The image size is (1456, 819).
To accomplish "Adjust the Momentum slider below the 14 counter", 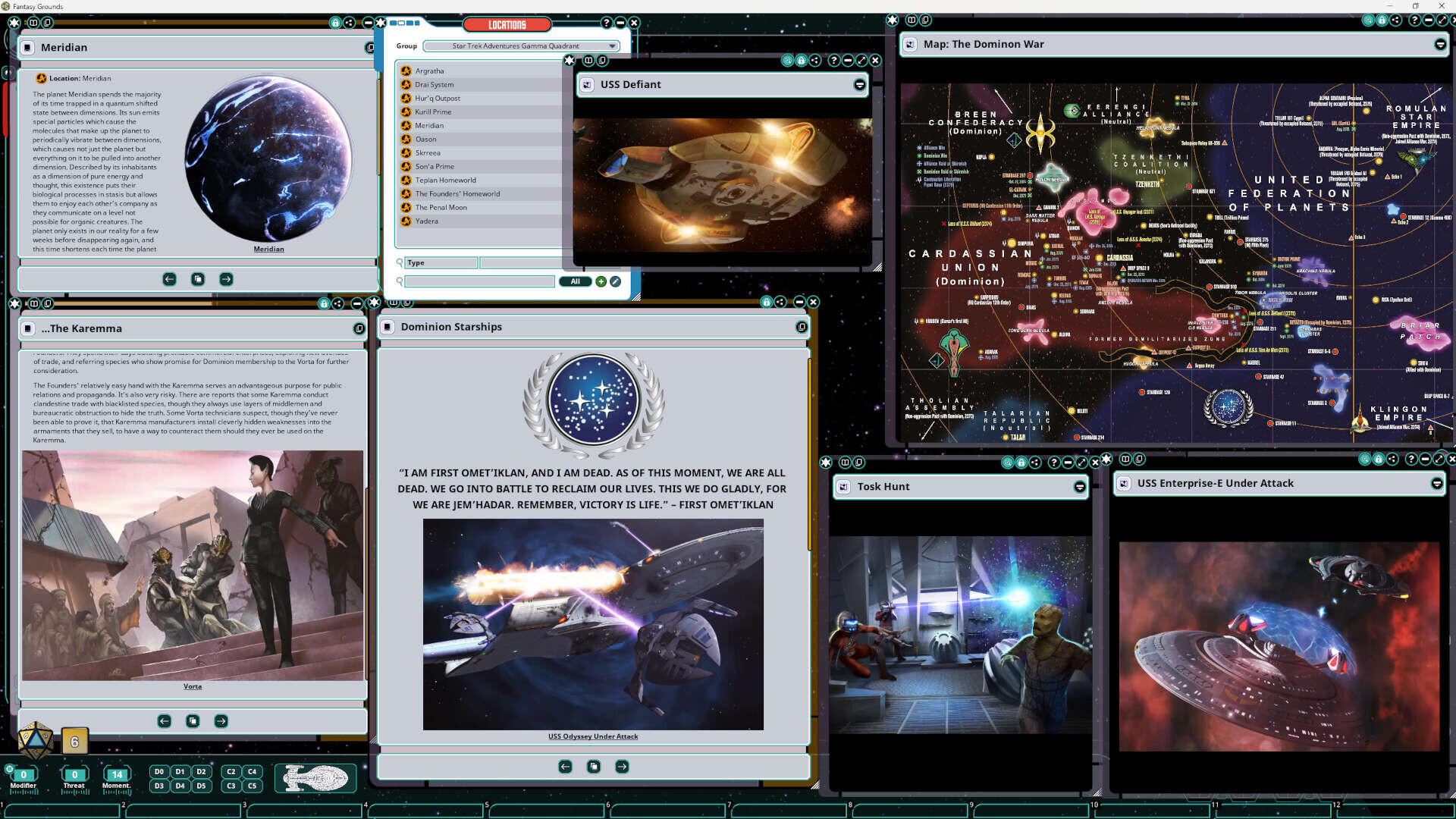I will pyautogui.click(x=117, y=793).
